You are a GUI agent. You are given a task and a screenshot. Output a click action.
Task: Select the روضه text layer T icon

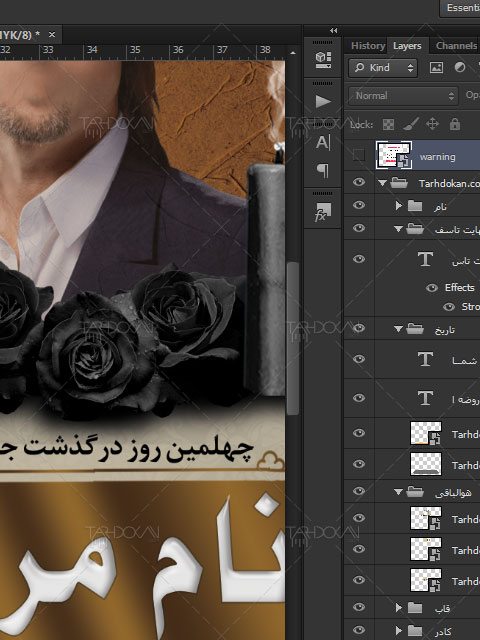[x=425, y=398]
